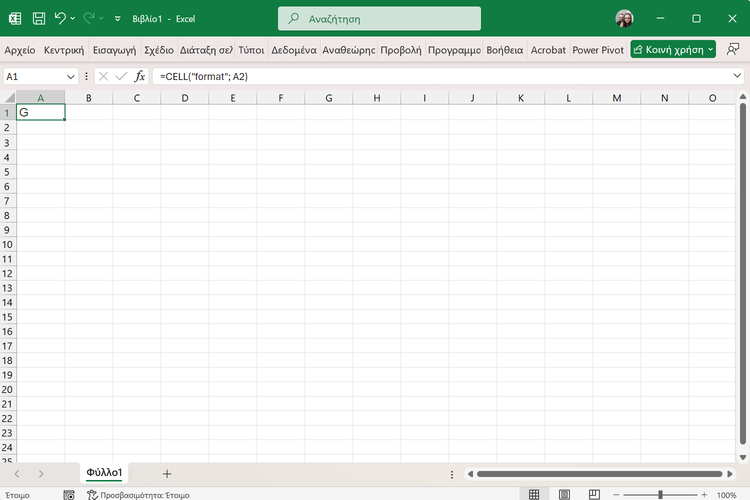Open the user account profile picture
750x500 pixels.
pyautogui.click(x=624, y=18)
